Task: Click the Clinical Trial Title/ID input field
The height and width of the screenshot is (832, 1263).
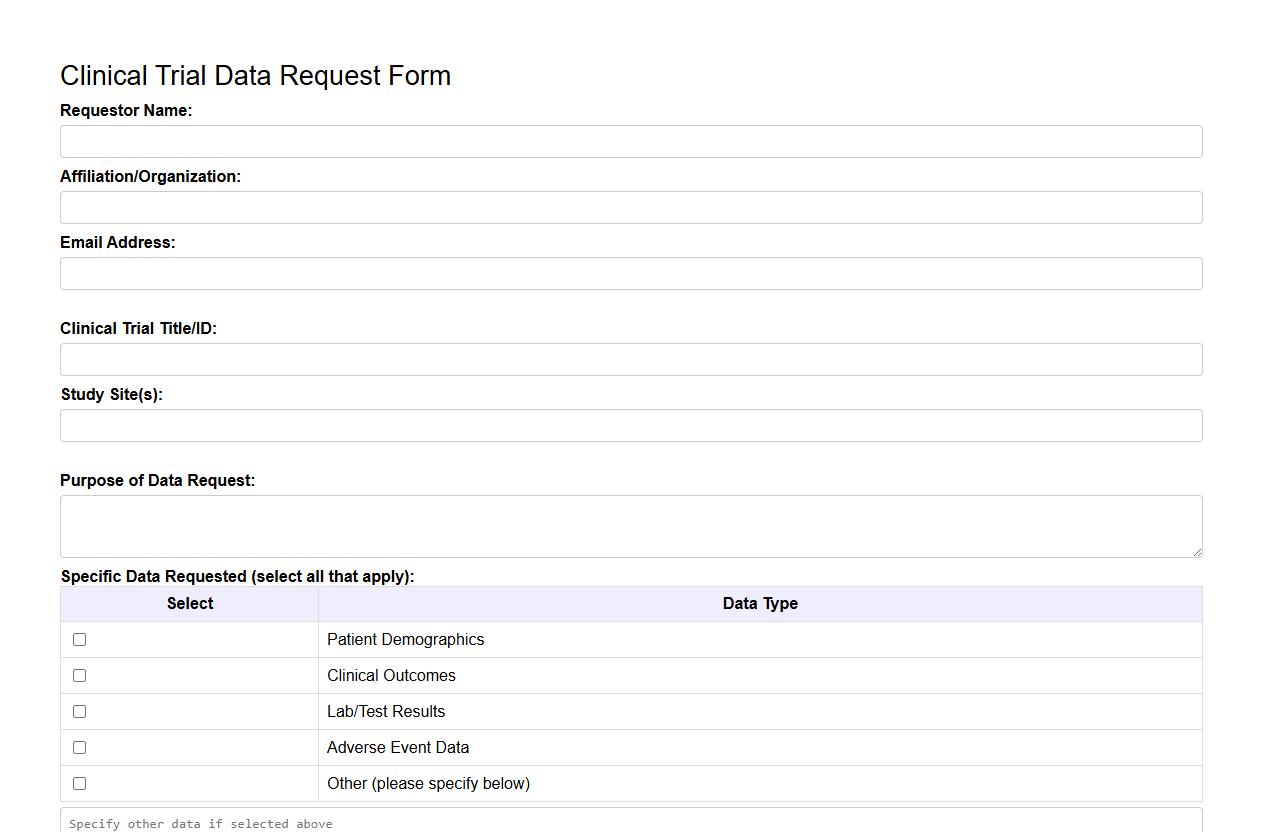Action: point(631,359)
